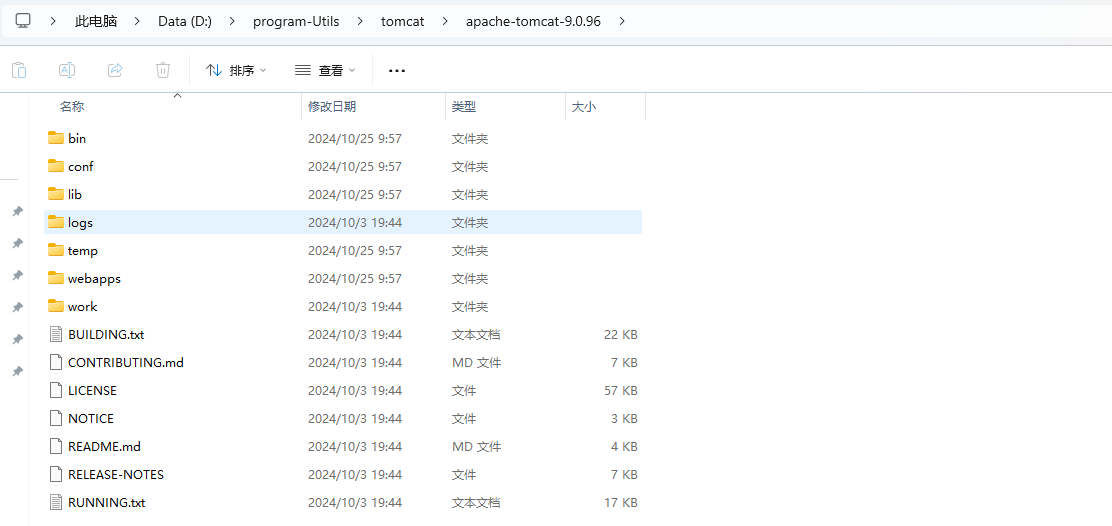The image size is (1112, 526).
Task: Click the rename toolbar icon
Action: coord(67,70)
